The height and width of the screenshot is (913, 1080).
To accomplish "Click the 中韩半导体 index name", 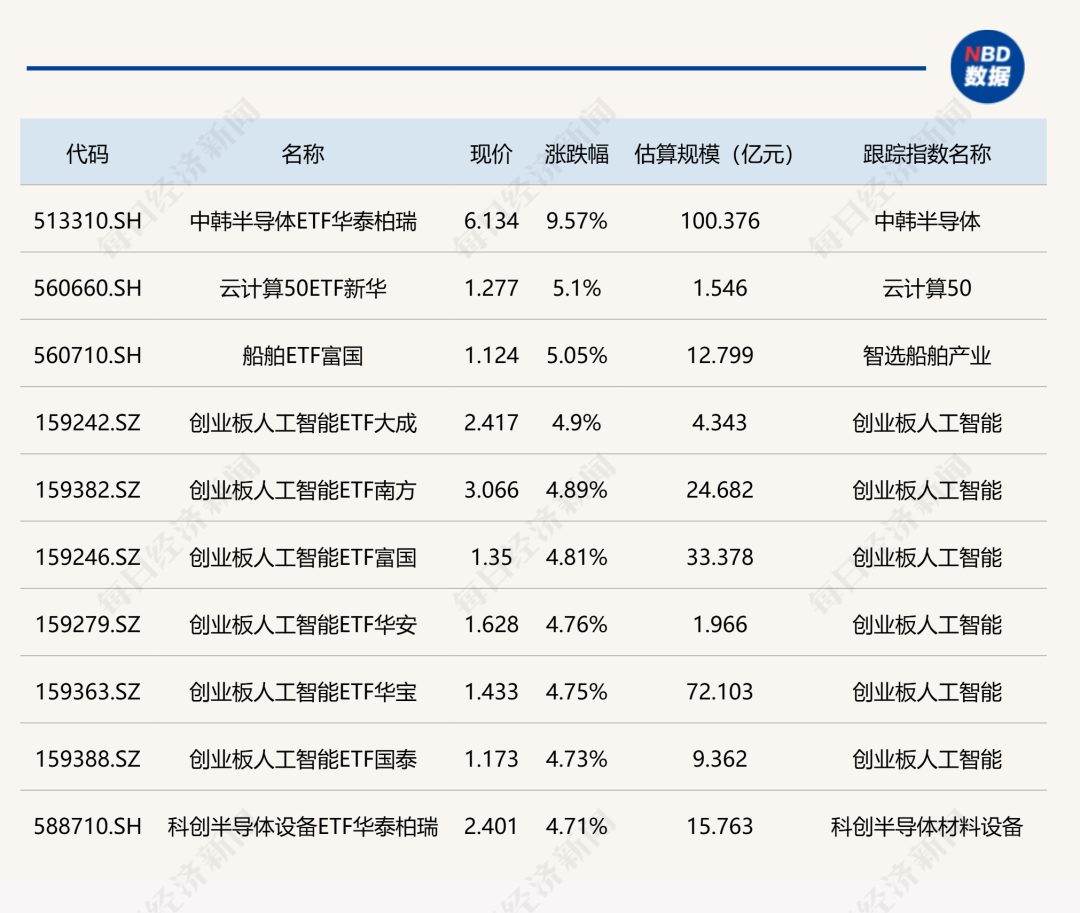I will [x=927, y=221].
